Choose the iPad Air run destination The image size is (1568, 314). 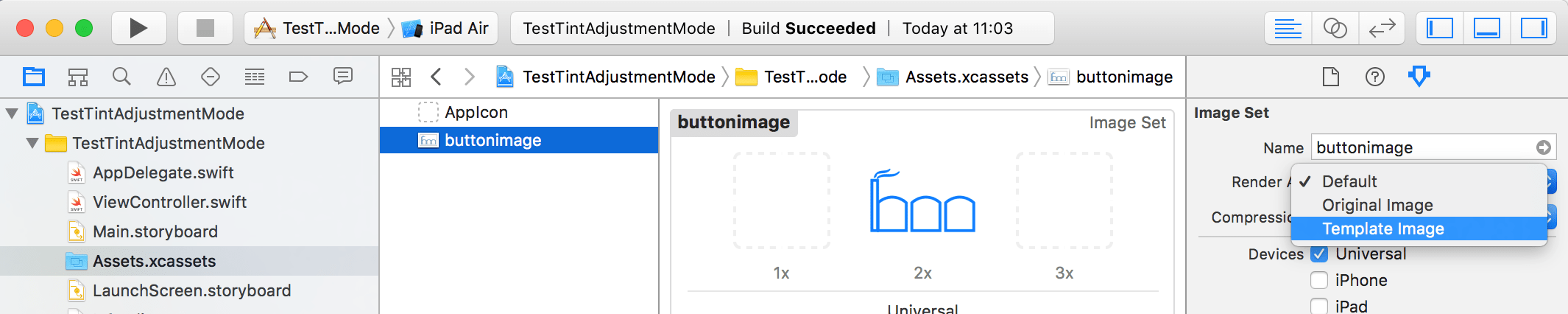pyautogui.click(x=445, y=28)
